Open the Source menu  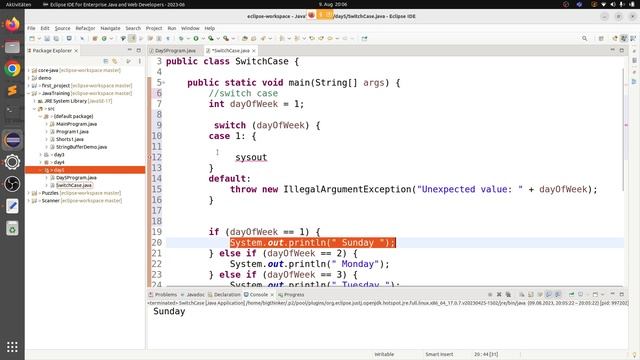coord(62,28)
